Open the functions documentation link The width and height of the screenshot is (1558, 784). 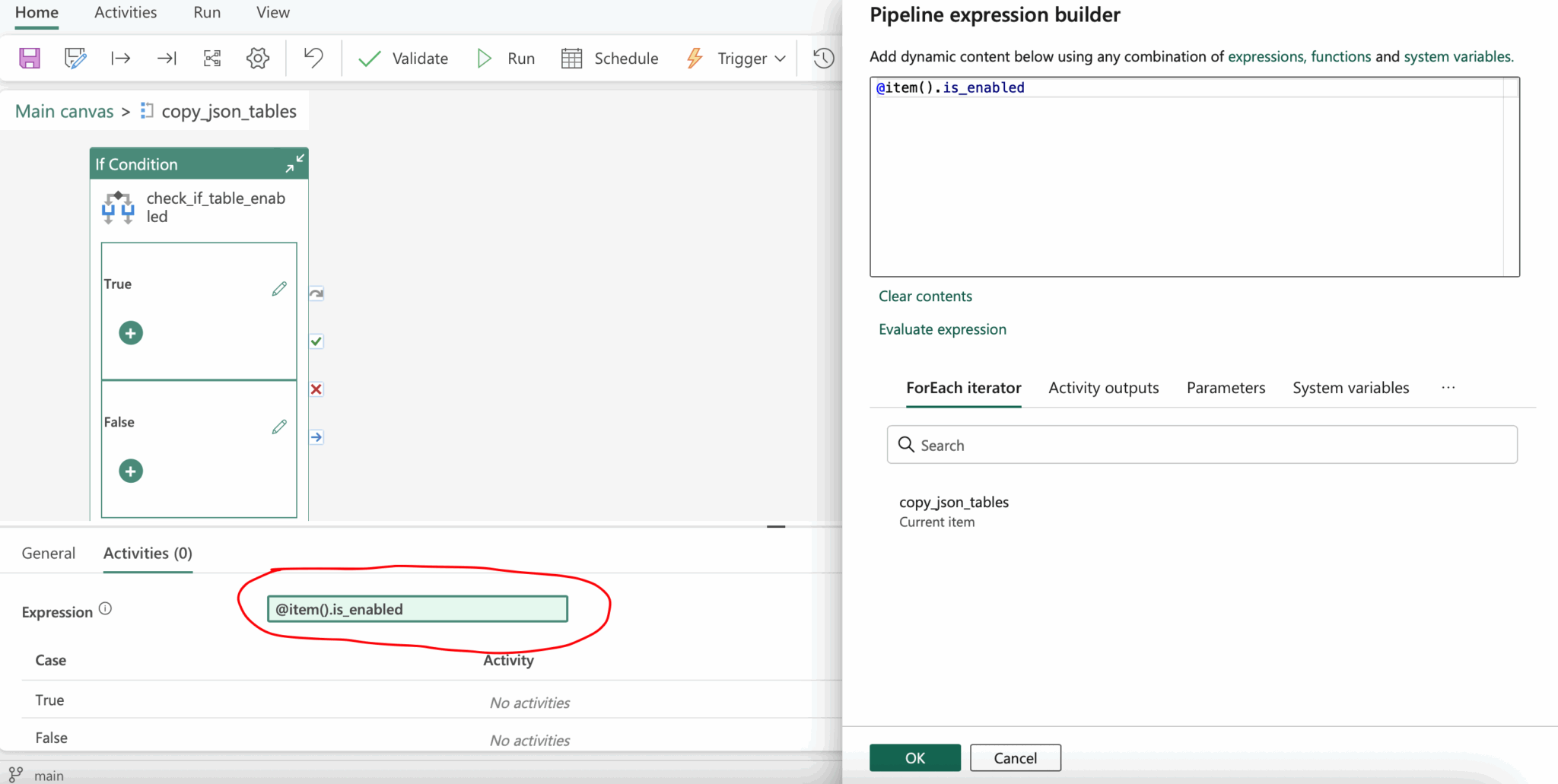click(x=1340, y=57)
